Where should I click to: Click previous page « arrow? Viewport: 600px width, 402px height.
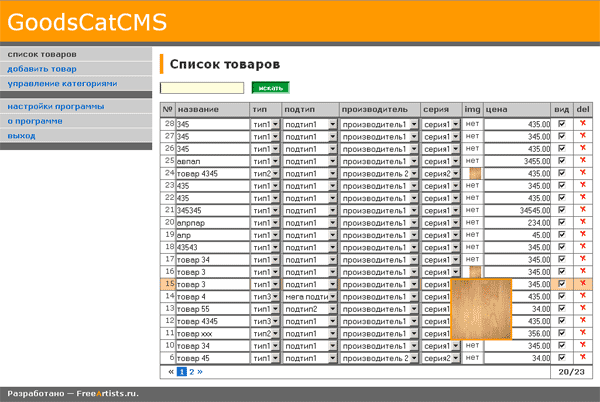pyautogui.click(x=171, y=372)
